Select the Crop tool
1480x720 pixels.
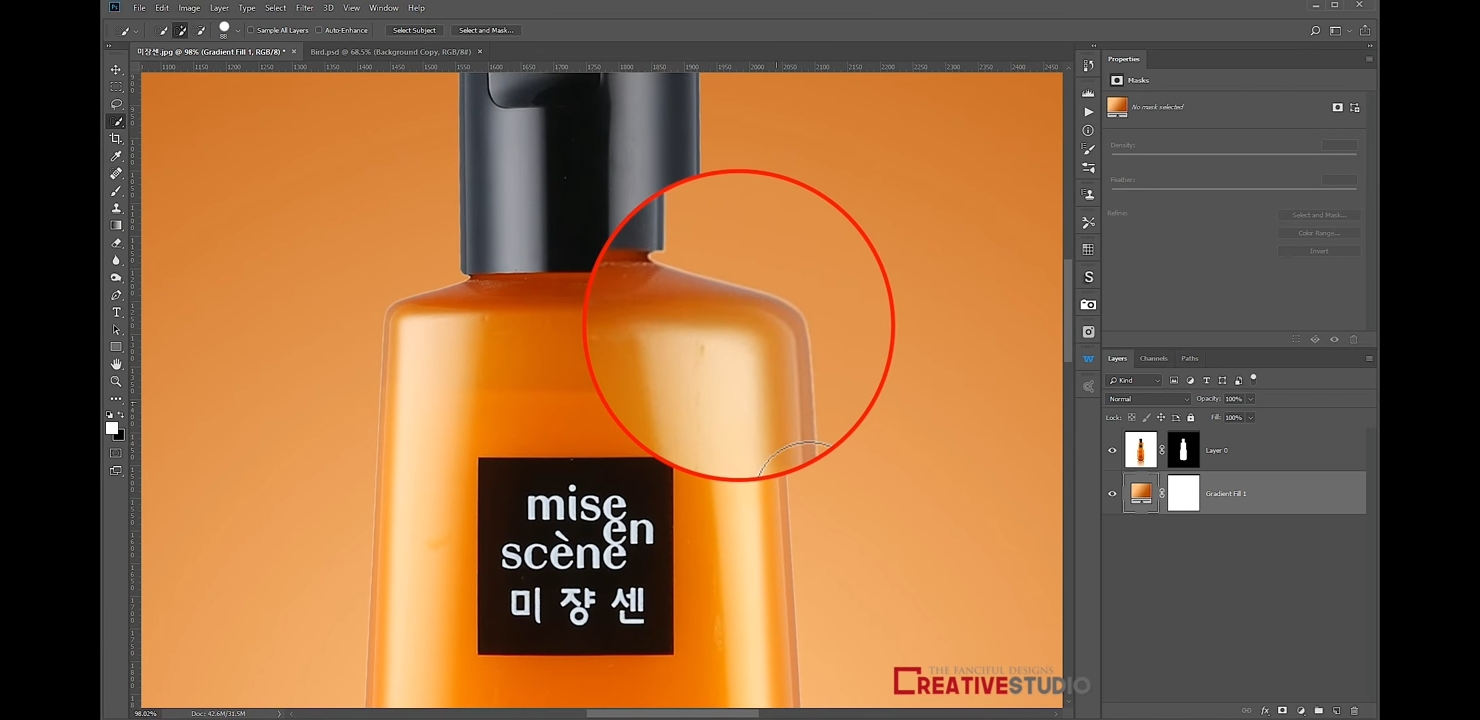pos(116,139)
